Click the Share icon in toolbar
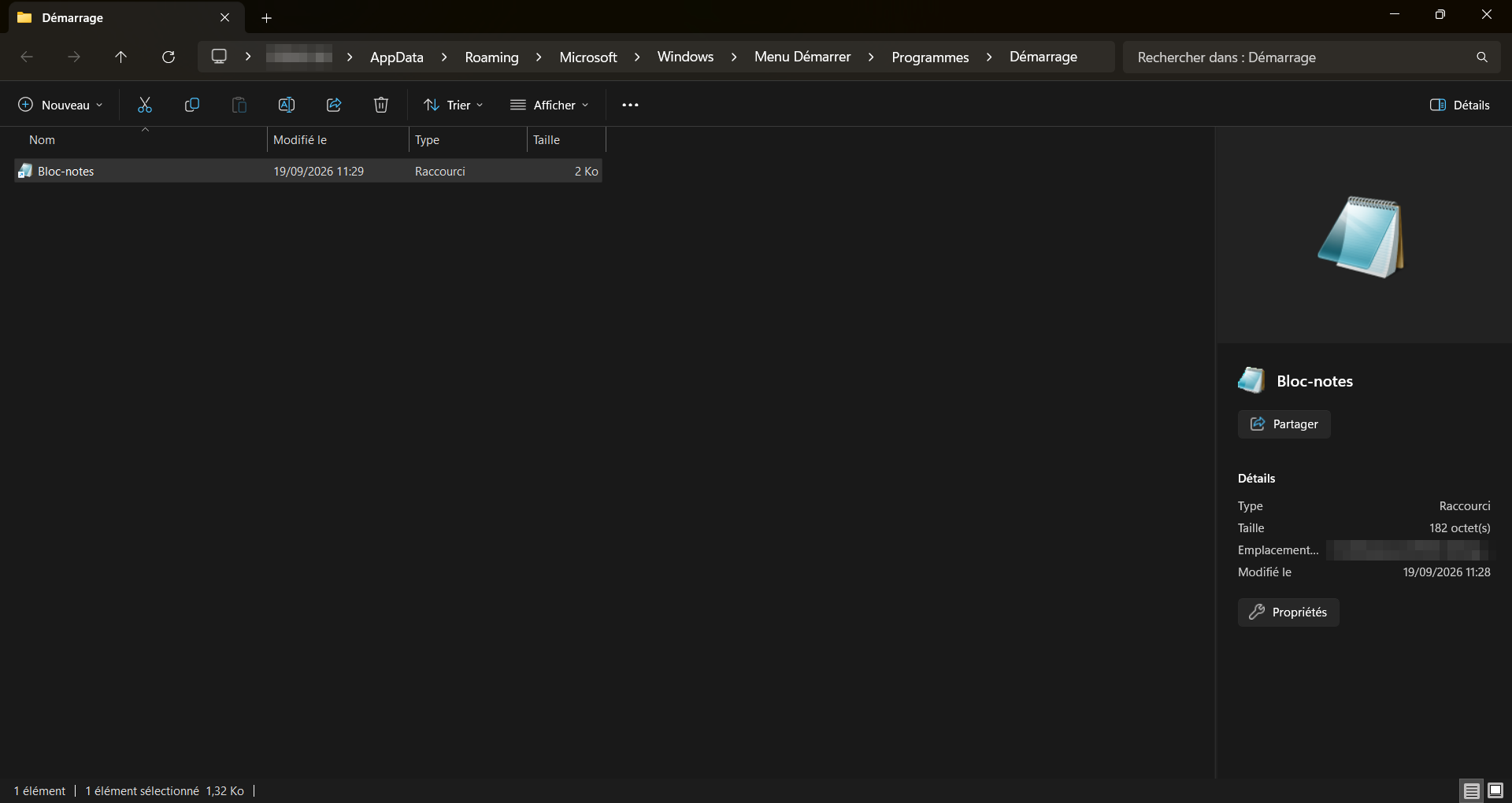The width and height of the screenshot is (1512, 803). tap(334, 105)
